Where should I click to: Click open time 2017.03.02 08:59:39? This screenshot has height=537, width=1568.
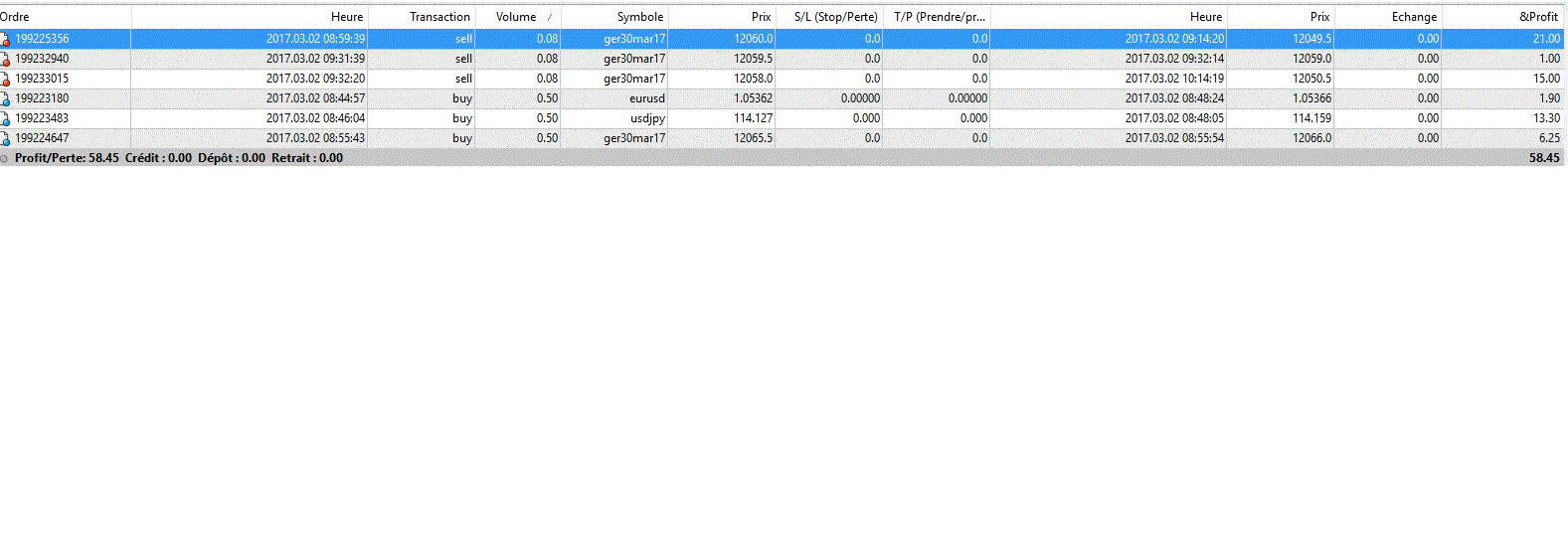click(x=315, y=39)
